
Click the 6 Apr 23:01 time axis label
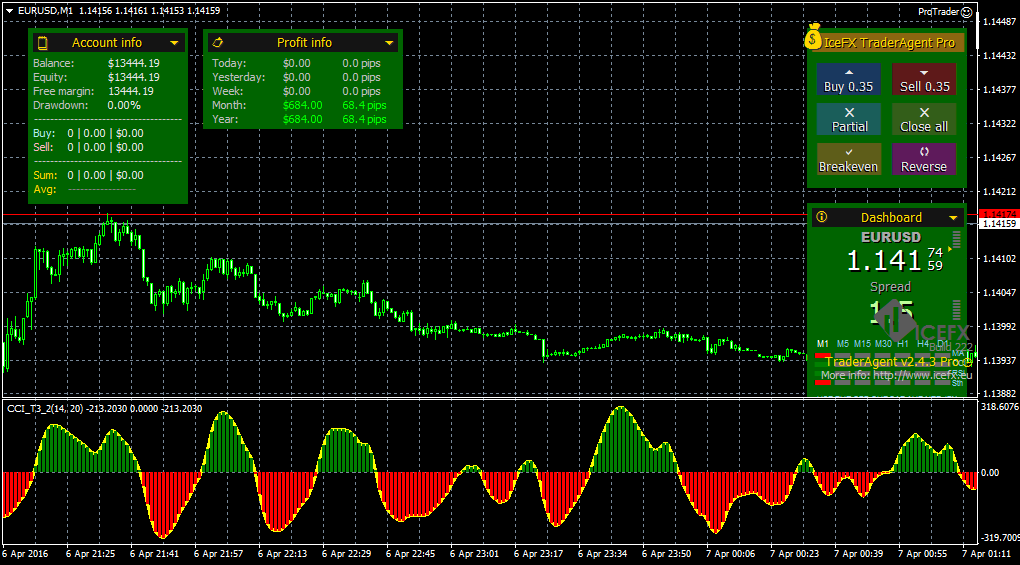coord(474,554)
